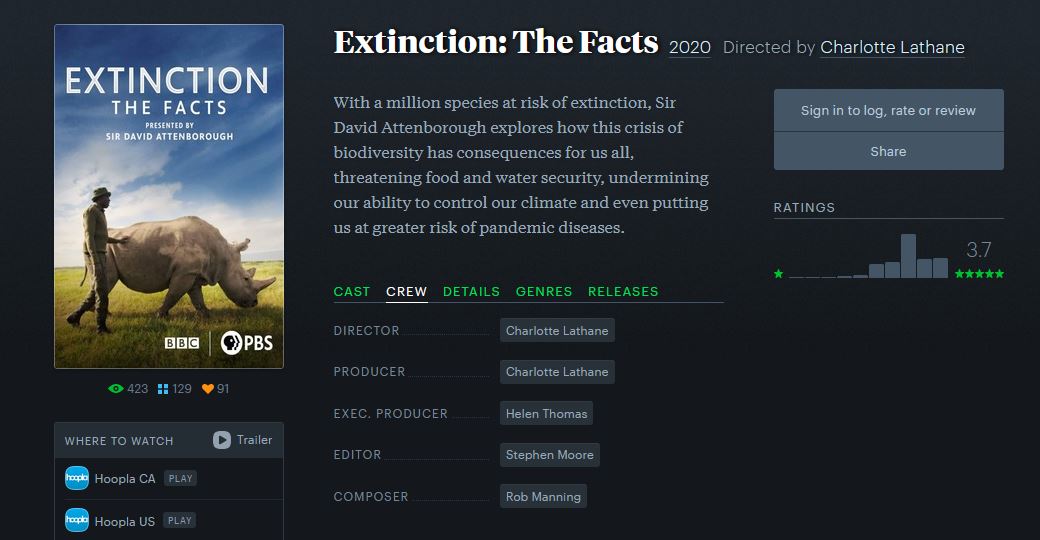Click the orange heart likes icon

coord(208,389)
